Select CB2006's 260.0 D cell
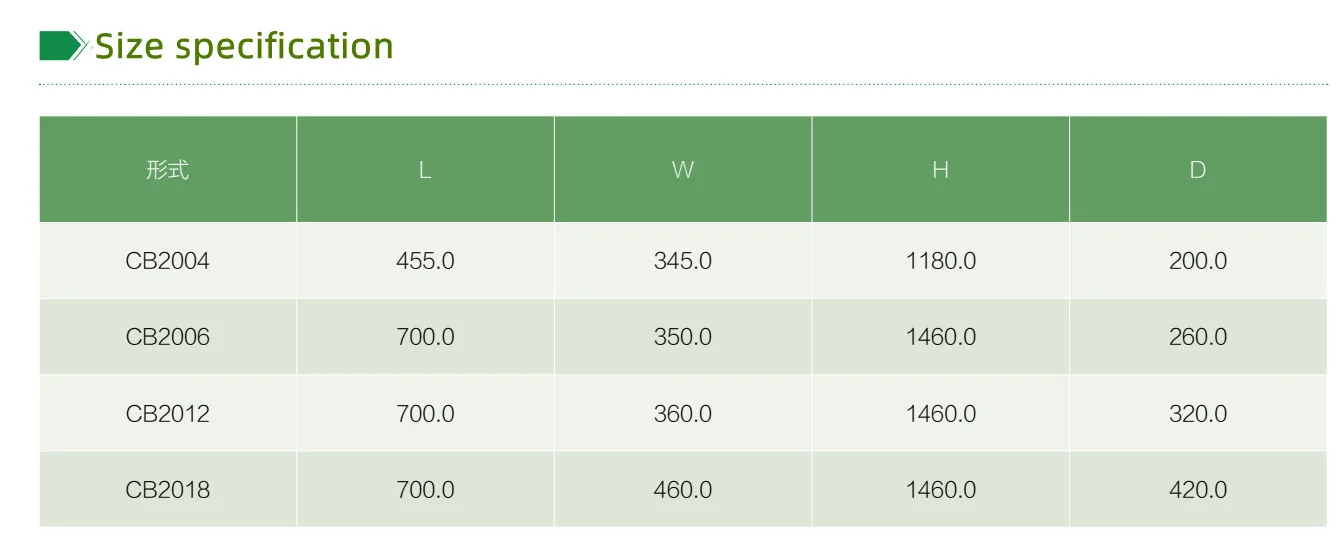 1198,337
